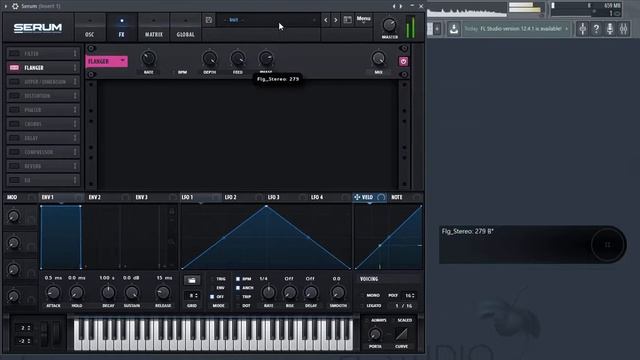640x360 pixels.
Task: Click the FL Studio single fader icon
Action: point(582,29)
